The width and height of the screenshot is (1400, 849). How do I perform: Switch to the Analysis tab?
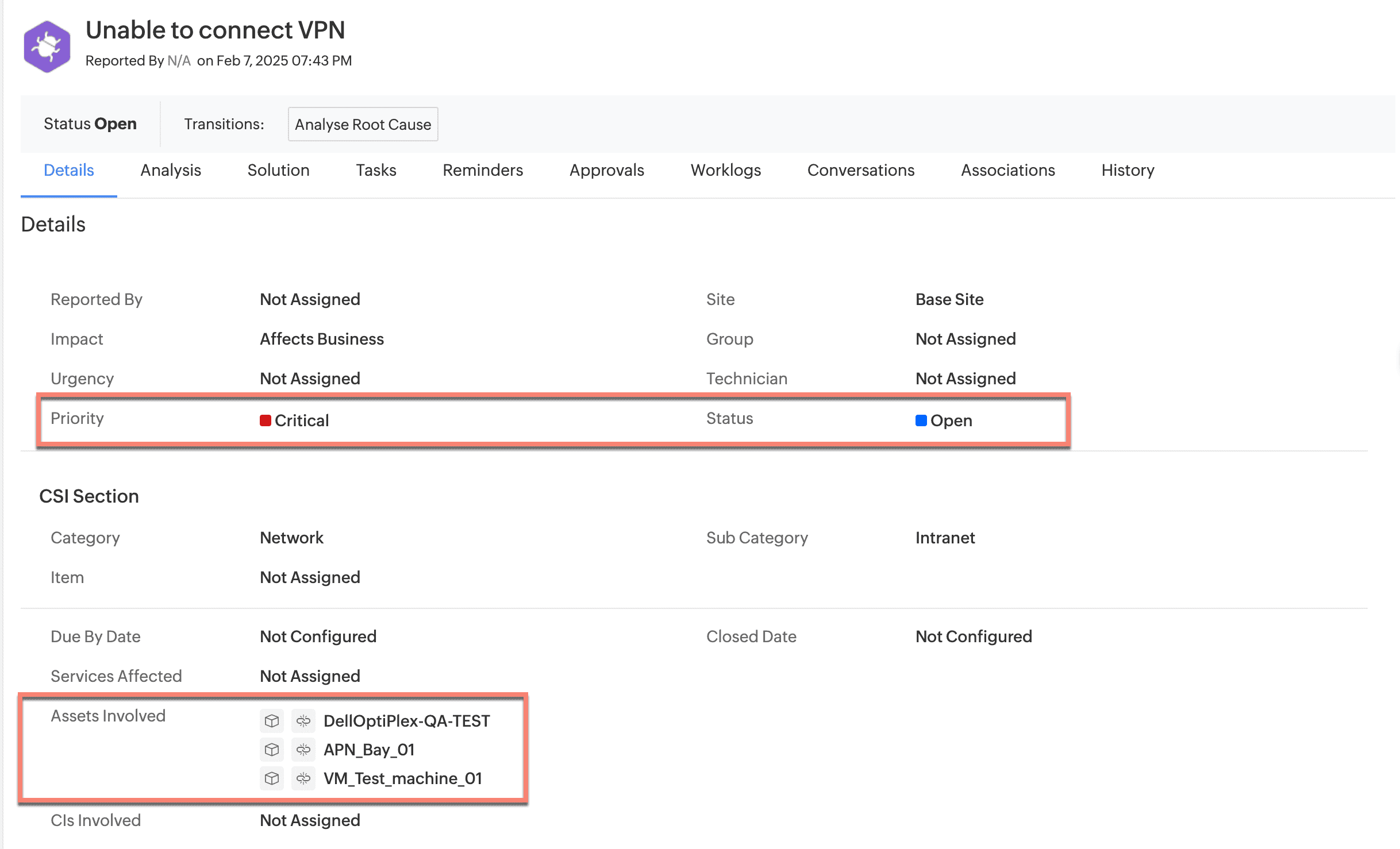tap(170, 170)
